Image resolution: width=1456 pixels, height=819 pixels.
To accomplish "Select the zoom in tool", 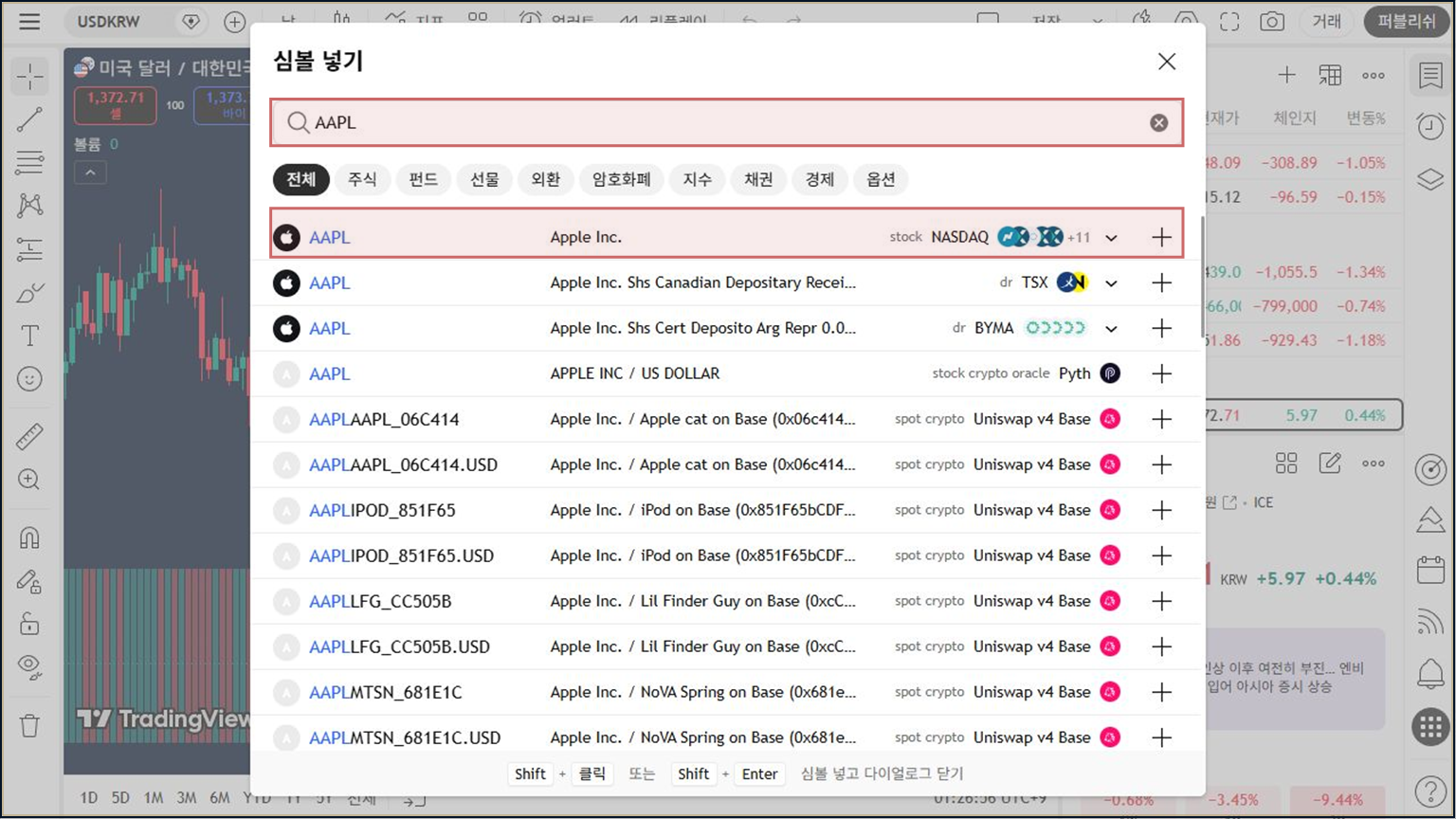I will point(29,480).
